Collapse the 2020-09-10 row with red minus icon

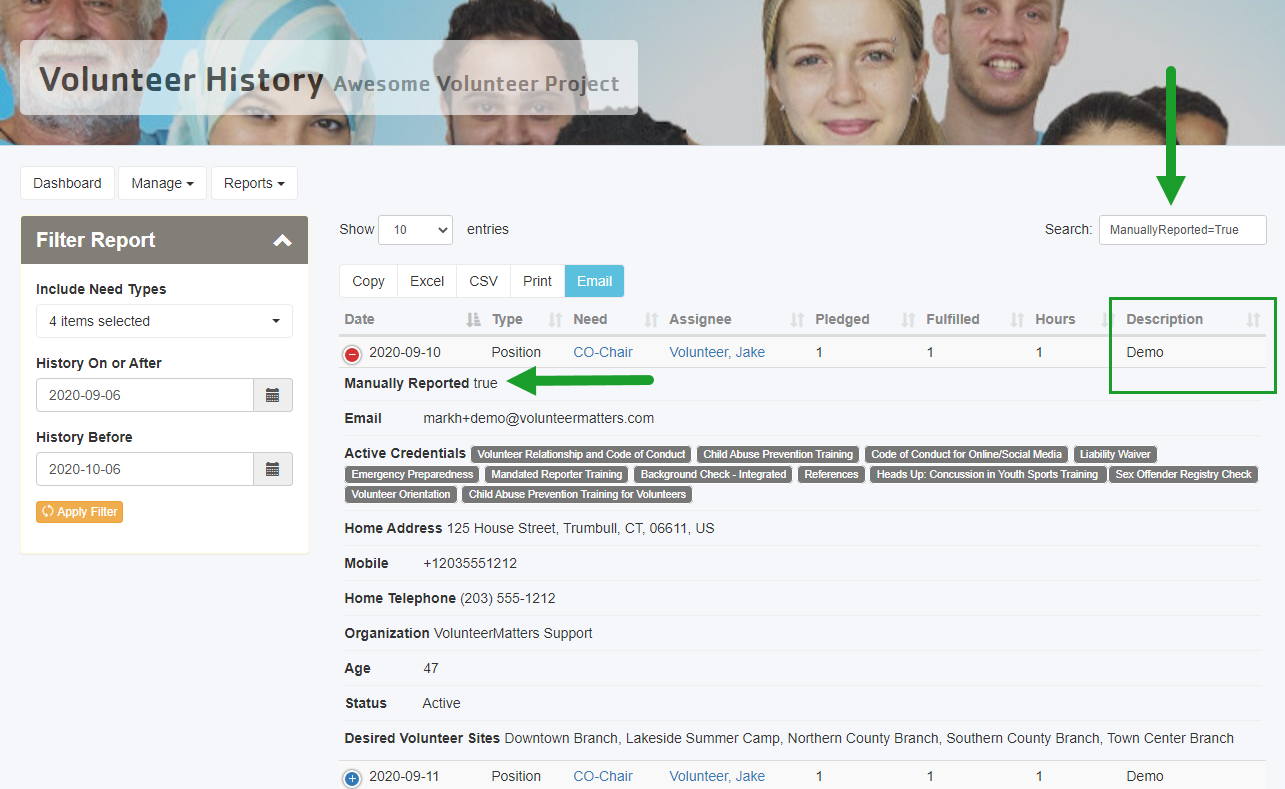point(352,354)
